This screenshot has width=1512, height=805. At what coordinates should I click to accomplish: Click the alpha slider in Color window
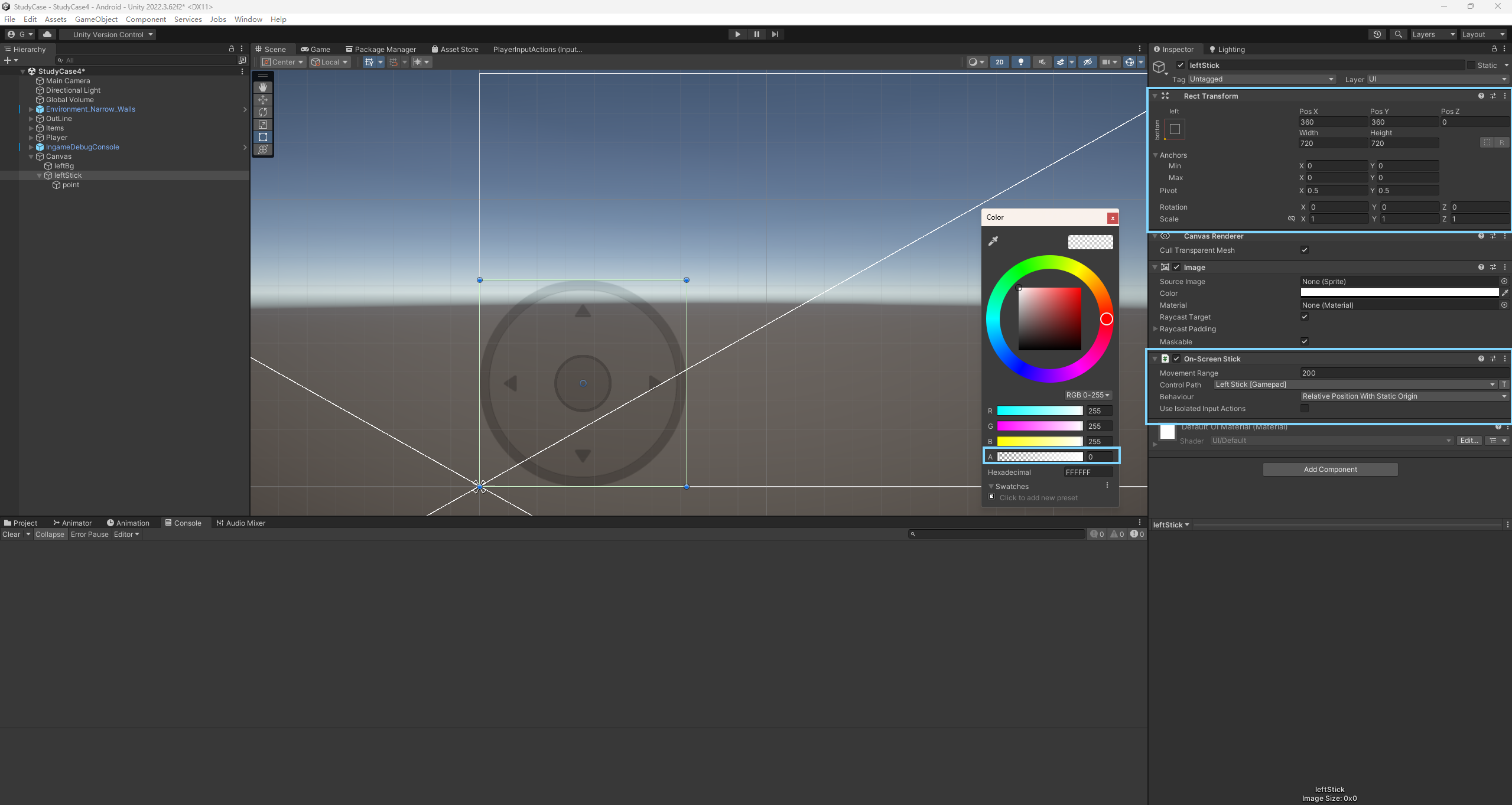coord(1039,457)
